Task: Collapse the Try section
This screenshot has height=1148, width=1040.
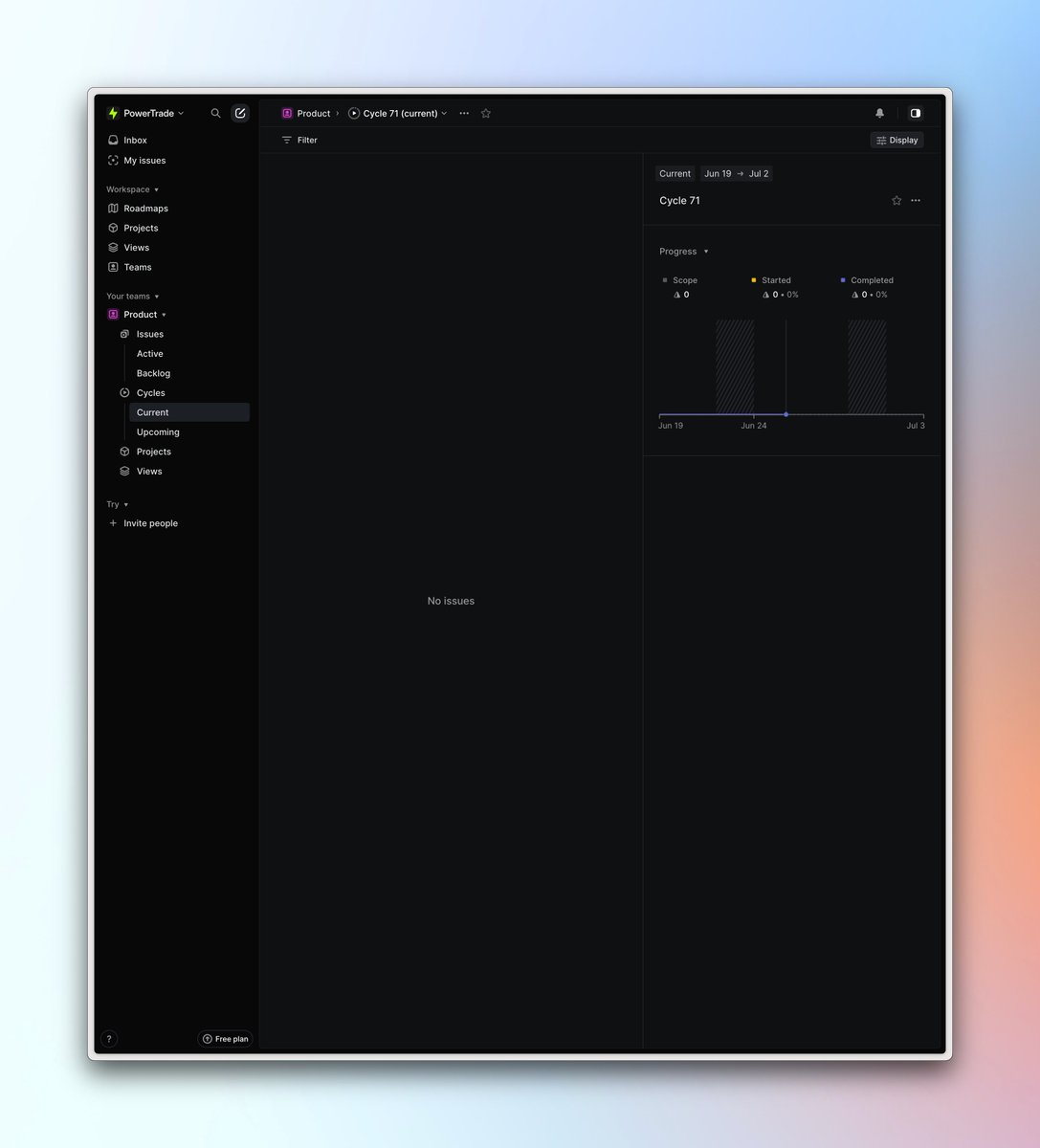Action: click(118, 504)
